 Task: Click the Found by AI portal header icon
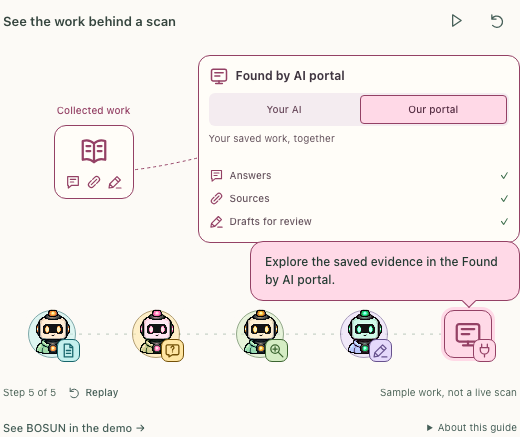pos(219,76)
